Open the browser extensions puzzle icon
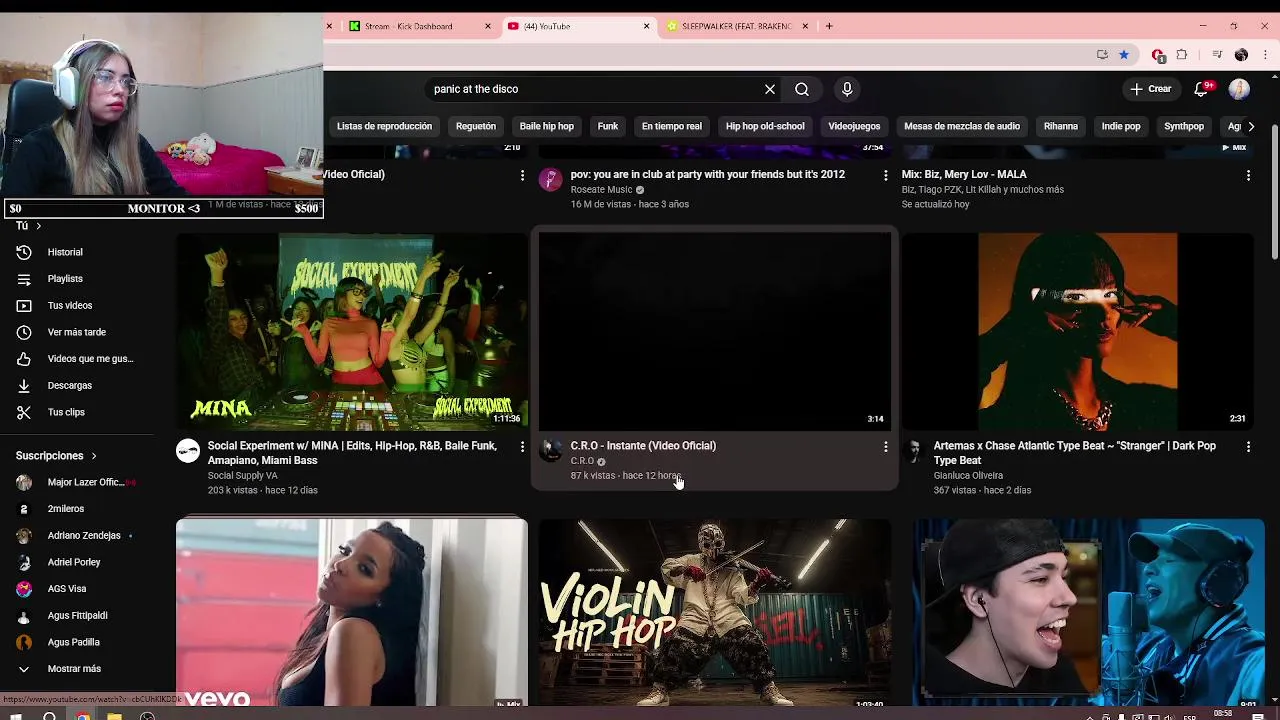This screenshot has height=720, width=1280. point(1182,55)
